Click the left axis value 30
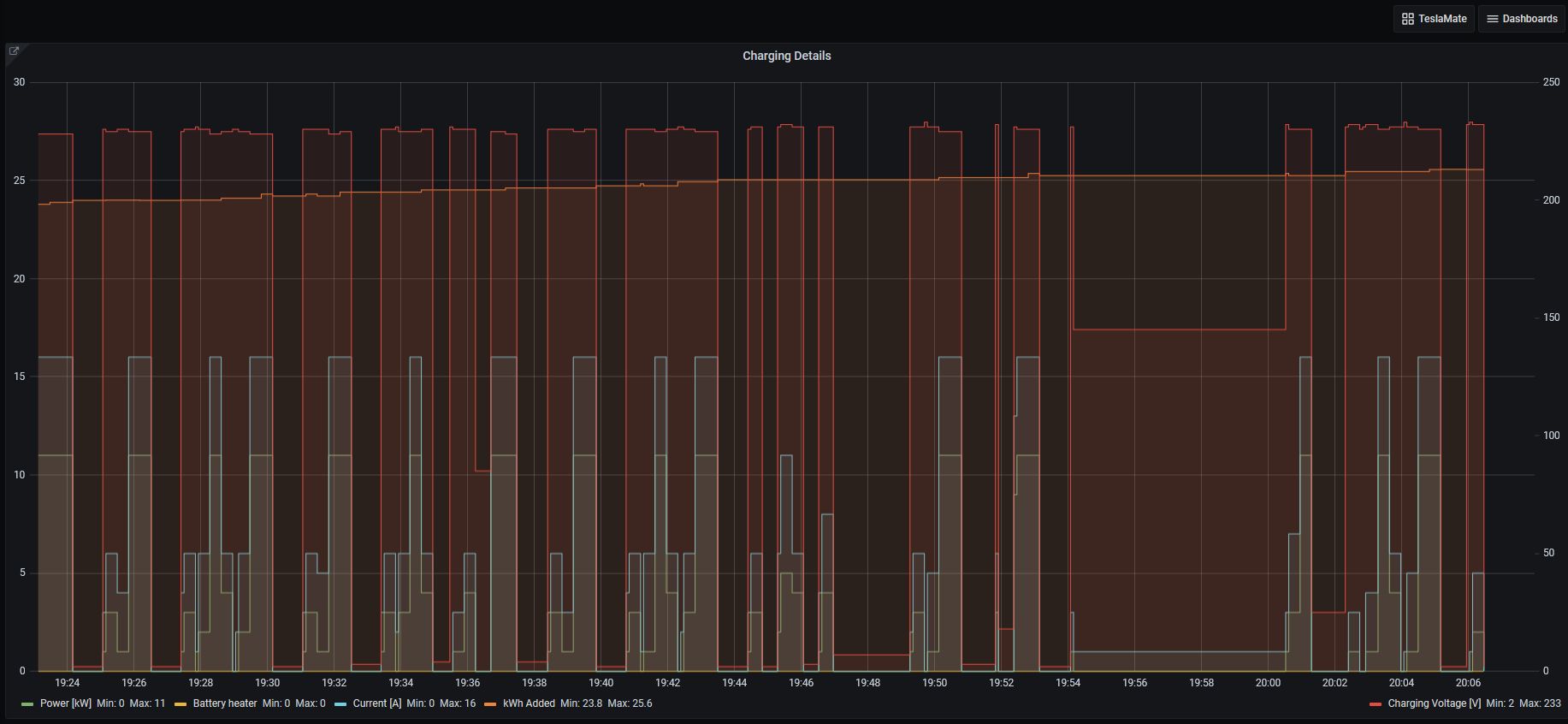 (x=19, y=82)
